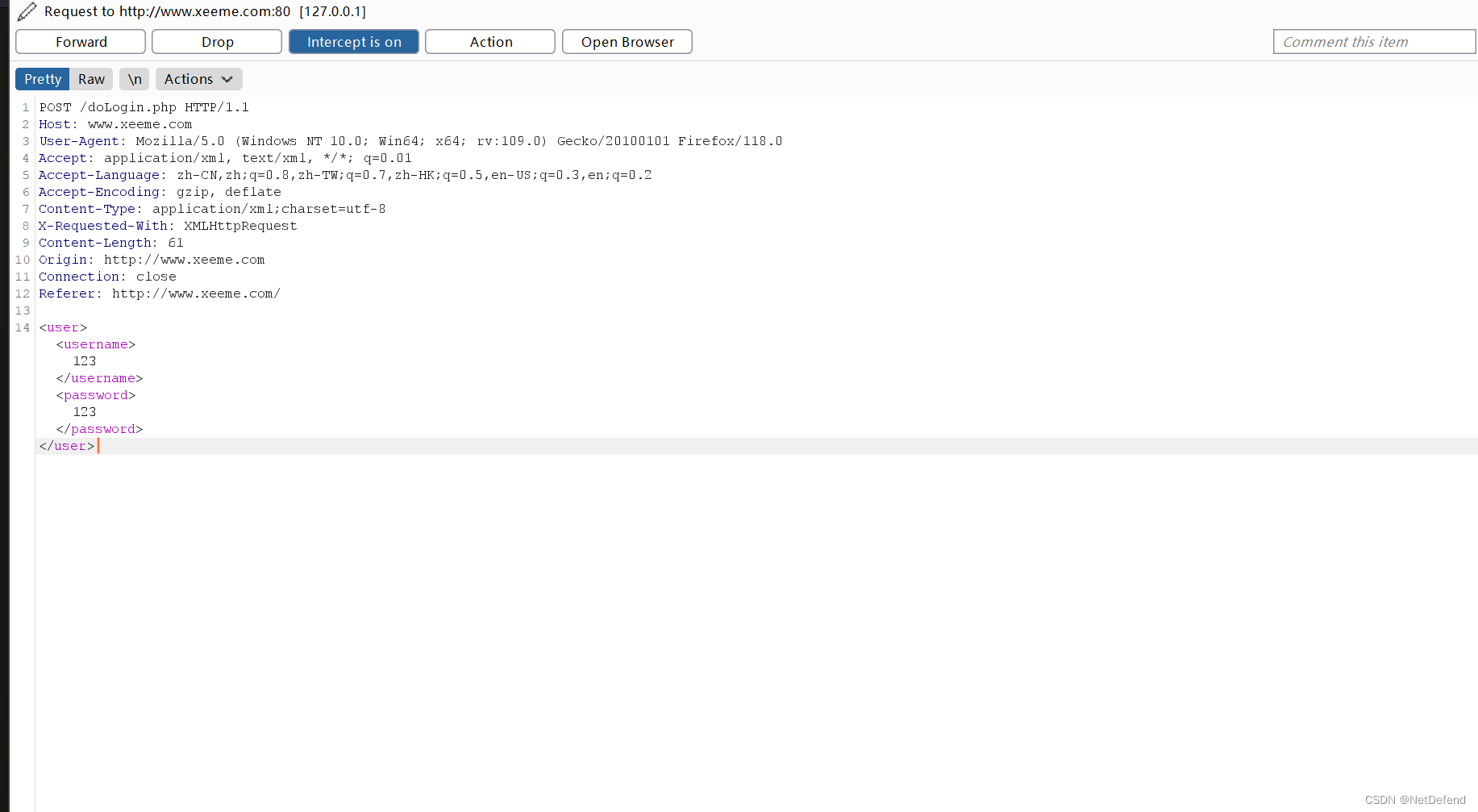Image resolution: width=1478 pixels, height=812 pixels.
Task: Drop the intercepted request
Action: 217,42
